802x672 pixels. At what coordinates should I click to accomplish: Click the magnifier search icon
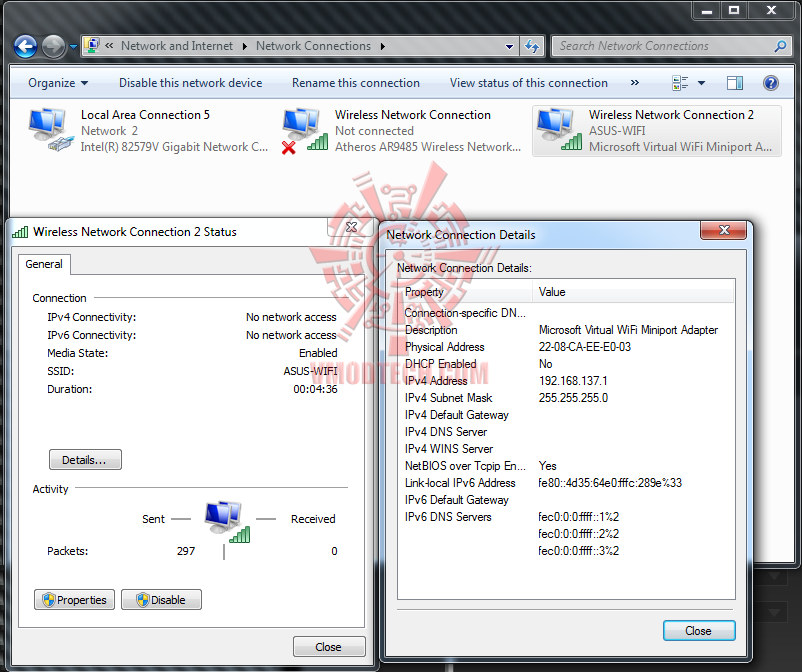(780, 47)
